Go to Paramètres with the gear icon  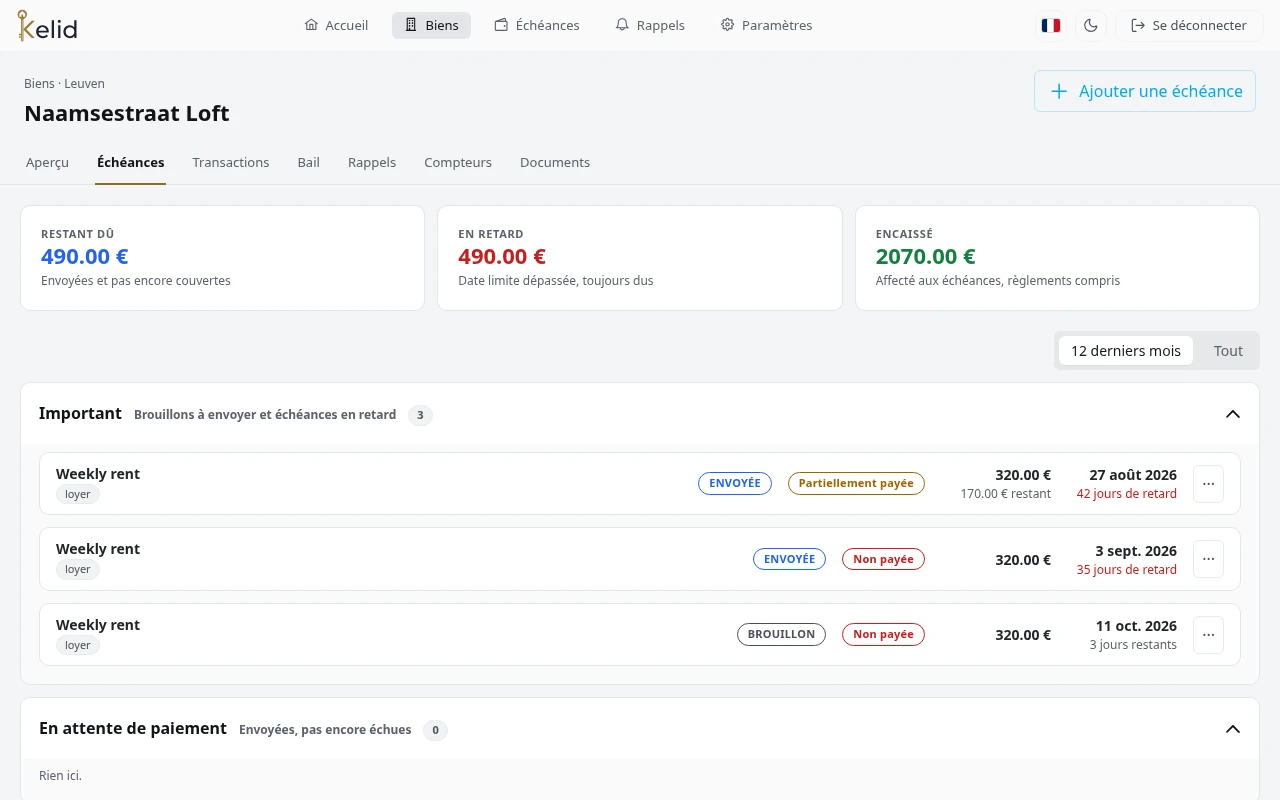(x=766, y=26)
